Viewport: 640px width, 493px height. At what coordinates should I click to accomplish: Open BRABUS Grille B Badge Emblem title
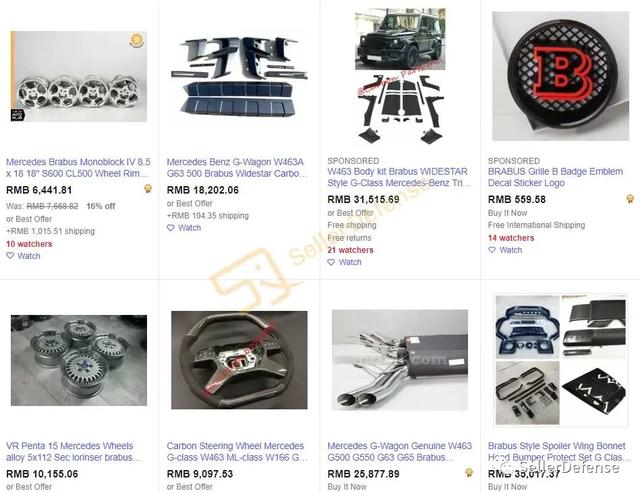(556, 177)
